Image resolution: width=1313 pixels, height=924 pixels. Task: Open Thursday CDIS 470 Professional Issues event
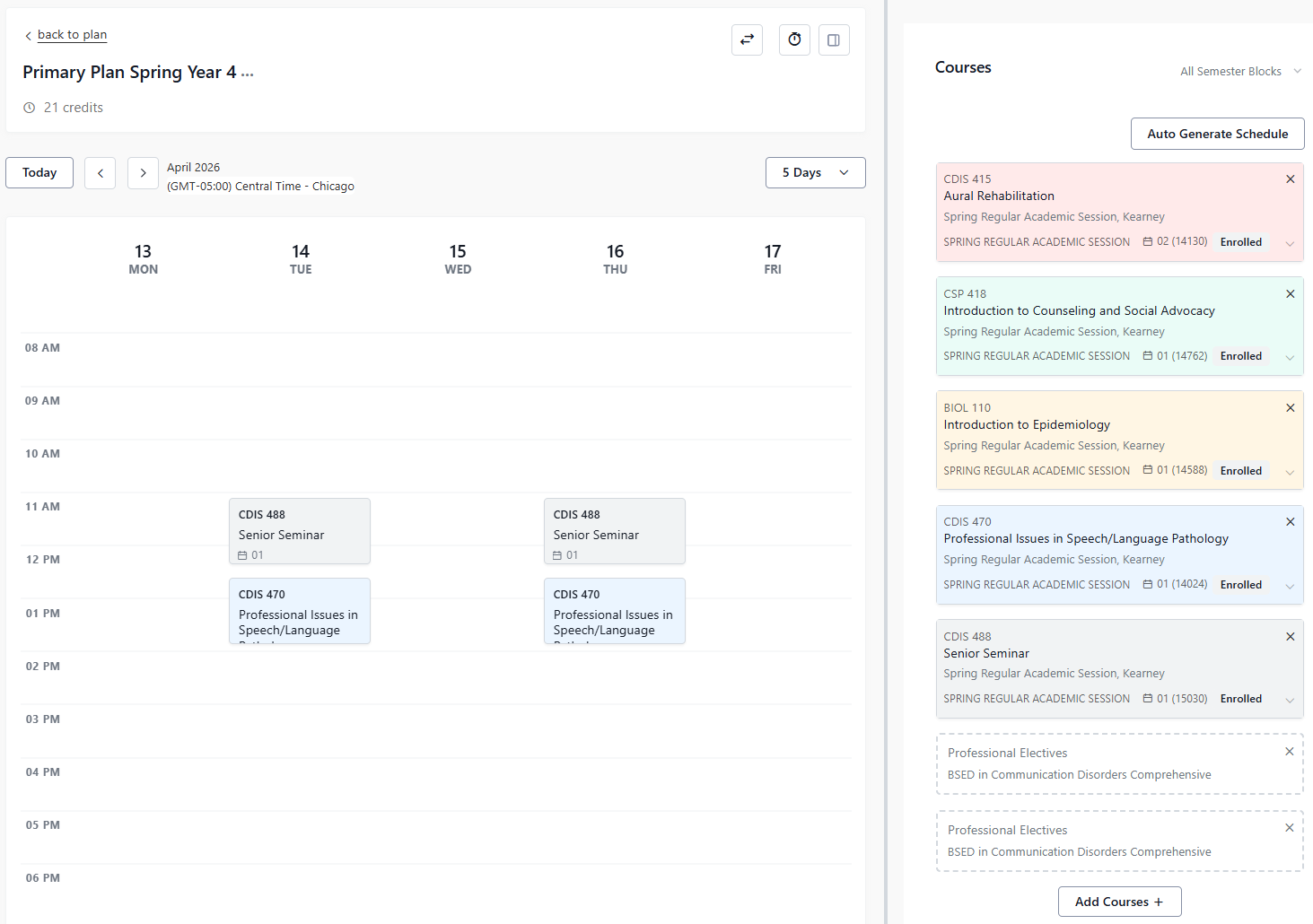coord(615,611)
